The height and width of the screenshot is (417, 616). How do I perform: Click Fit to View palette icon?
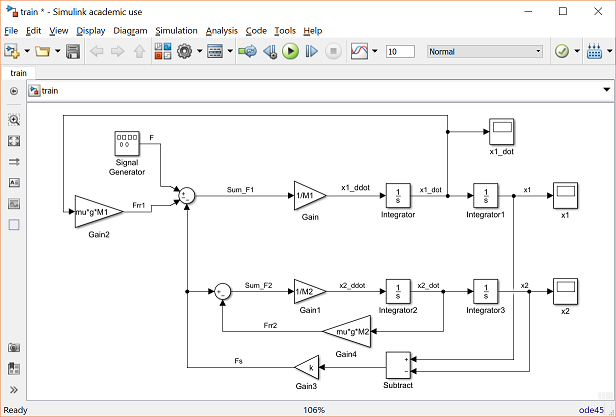(14, 140)
